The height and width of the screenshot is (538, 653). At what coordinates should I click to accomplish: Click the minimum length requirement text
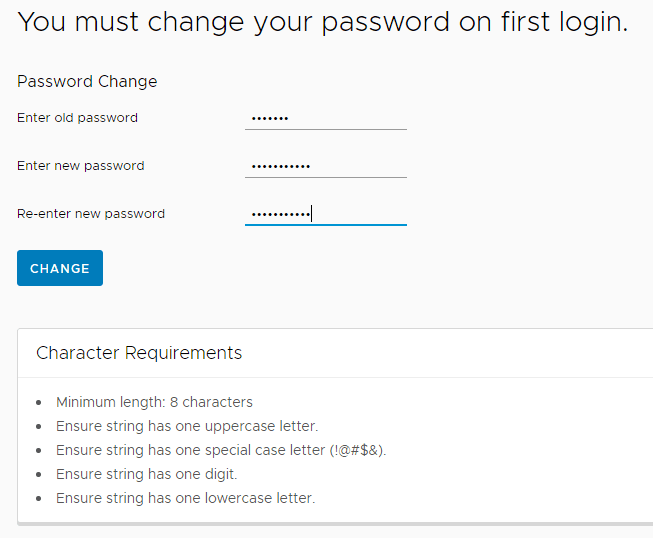point(154,402)
